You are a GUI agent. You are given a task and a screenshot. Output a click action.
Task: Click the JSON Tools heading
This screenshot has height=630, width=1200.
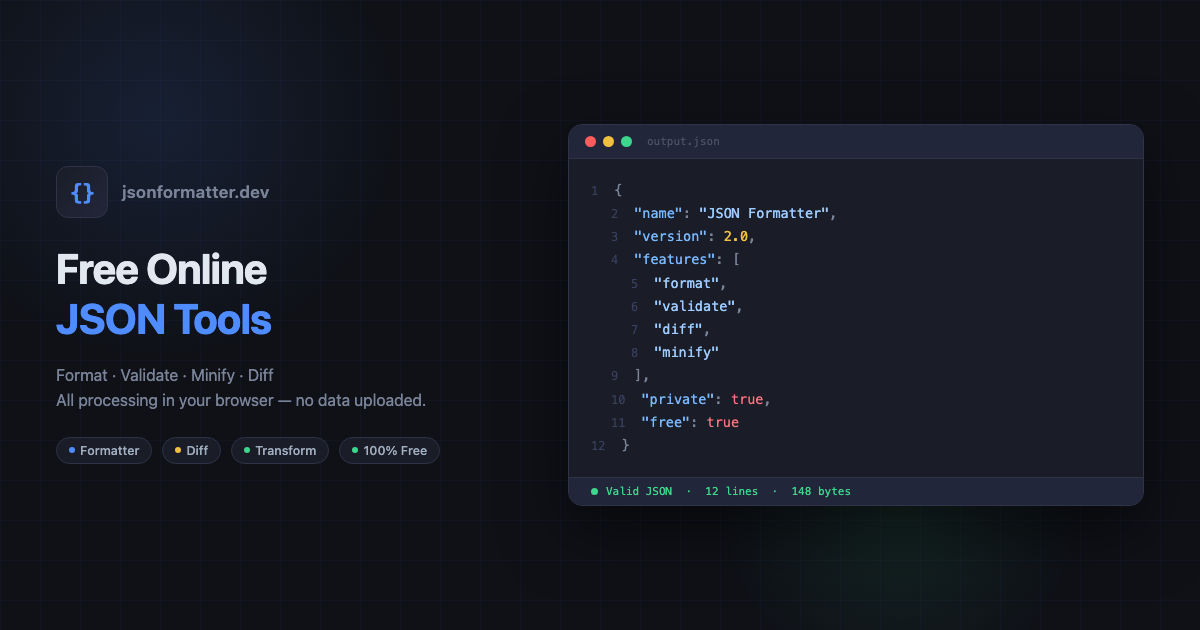(164, 320)
